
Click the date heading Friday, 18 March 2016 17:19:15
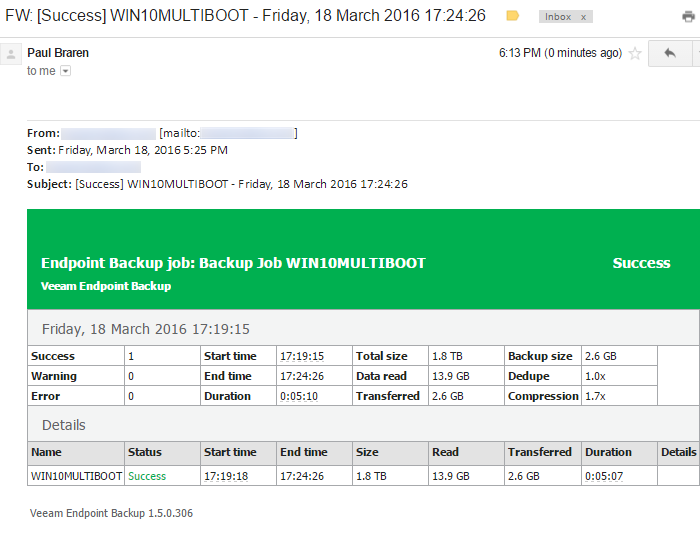146,329
